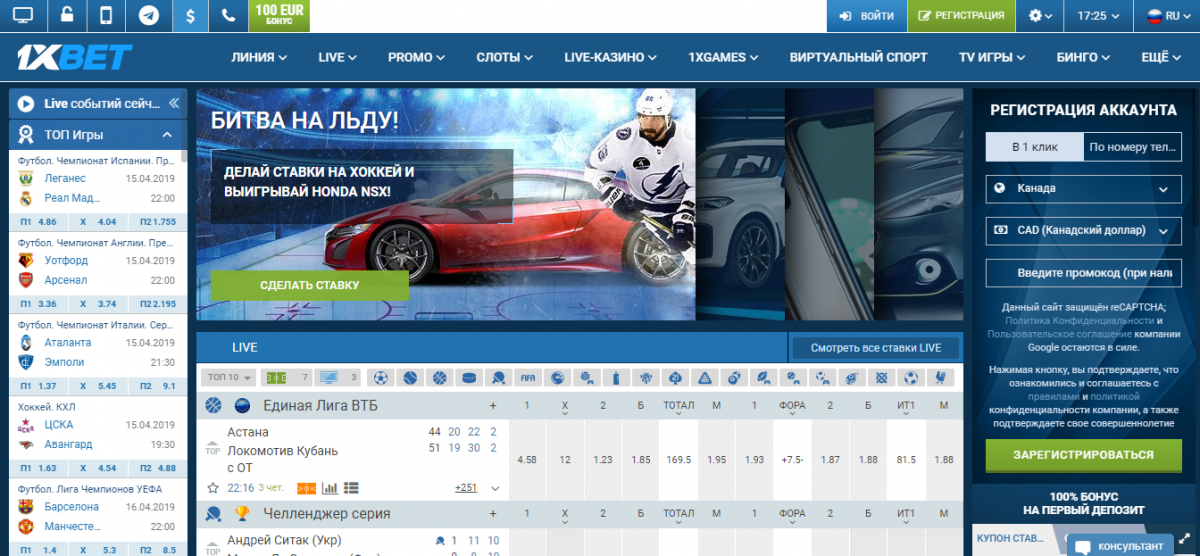Click П2 2.195 odds for Уотфорд–Арсенал
Viewport: 1200px width, 556px height.
coord(158,303)
